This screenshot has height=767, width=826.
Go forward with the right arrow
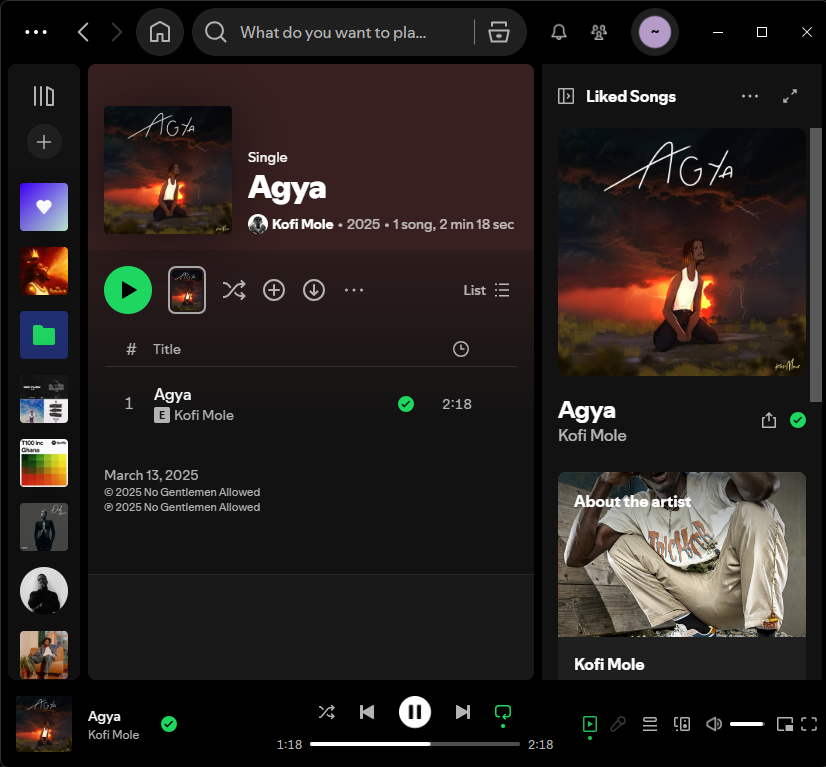(x=116, y=32)
